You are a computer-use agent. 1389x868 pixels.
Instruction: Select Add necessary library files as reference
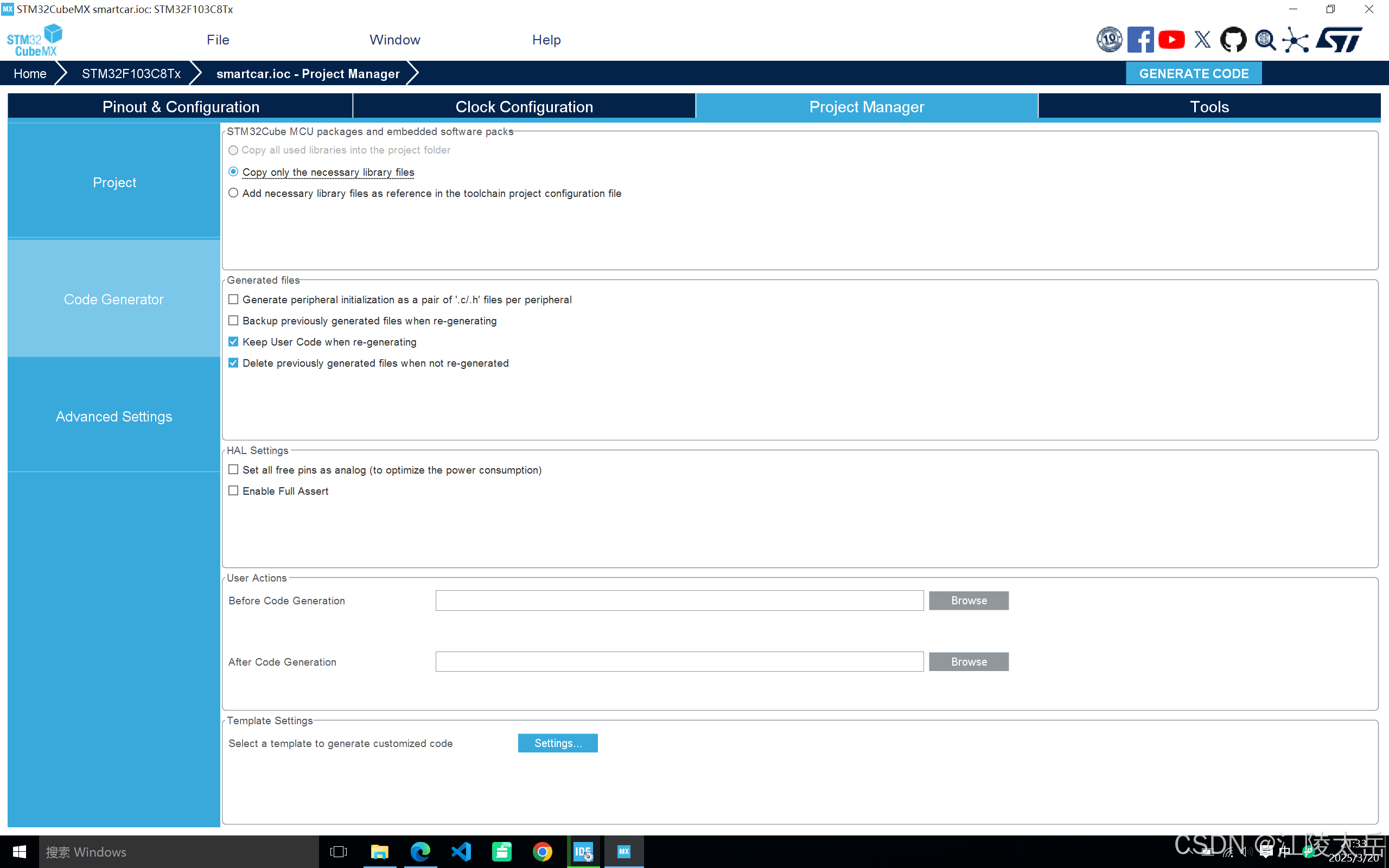234,193
